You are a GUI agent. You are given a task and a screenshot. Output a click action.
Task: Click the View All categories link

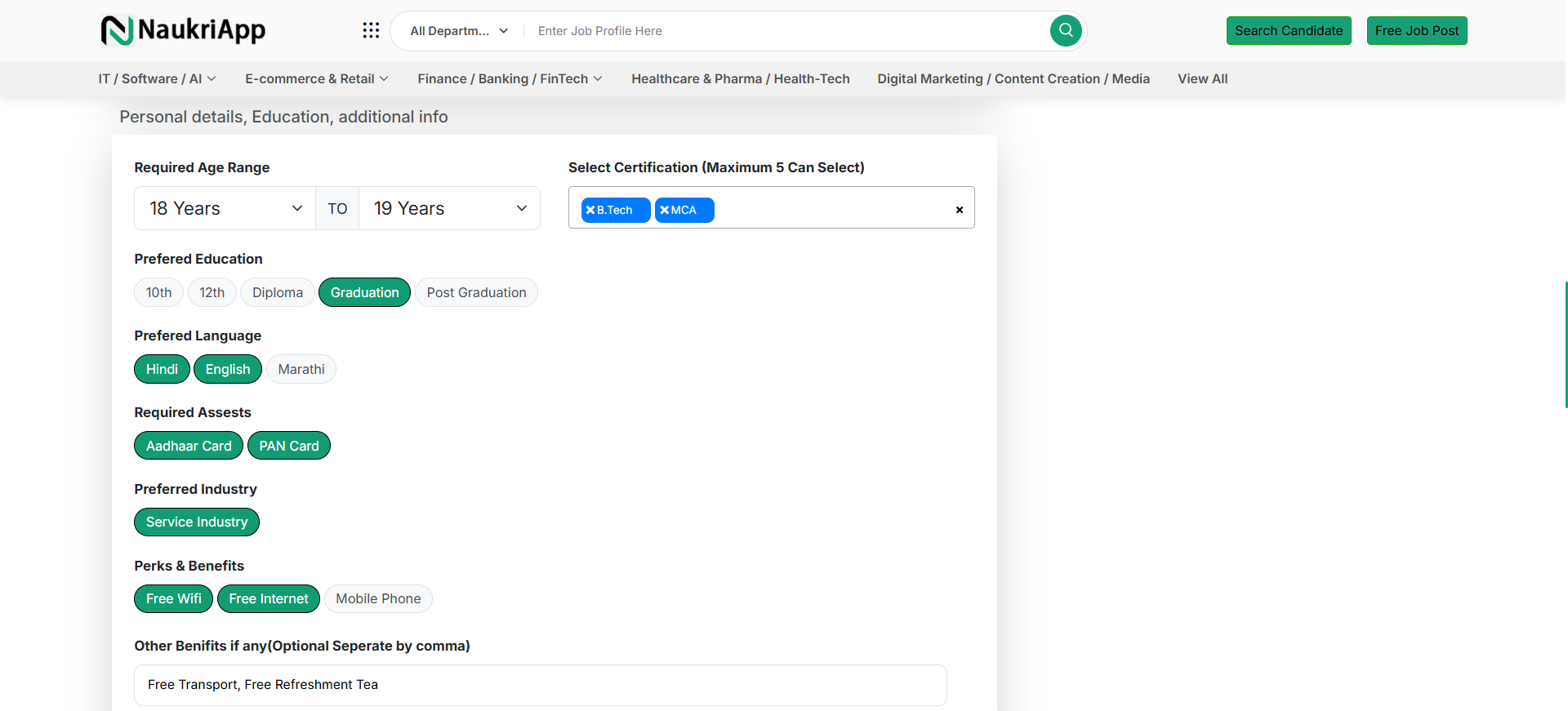coord(1202,79)
